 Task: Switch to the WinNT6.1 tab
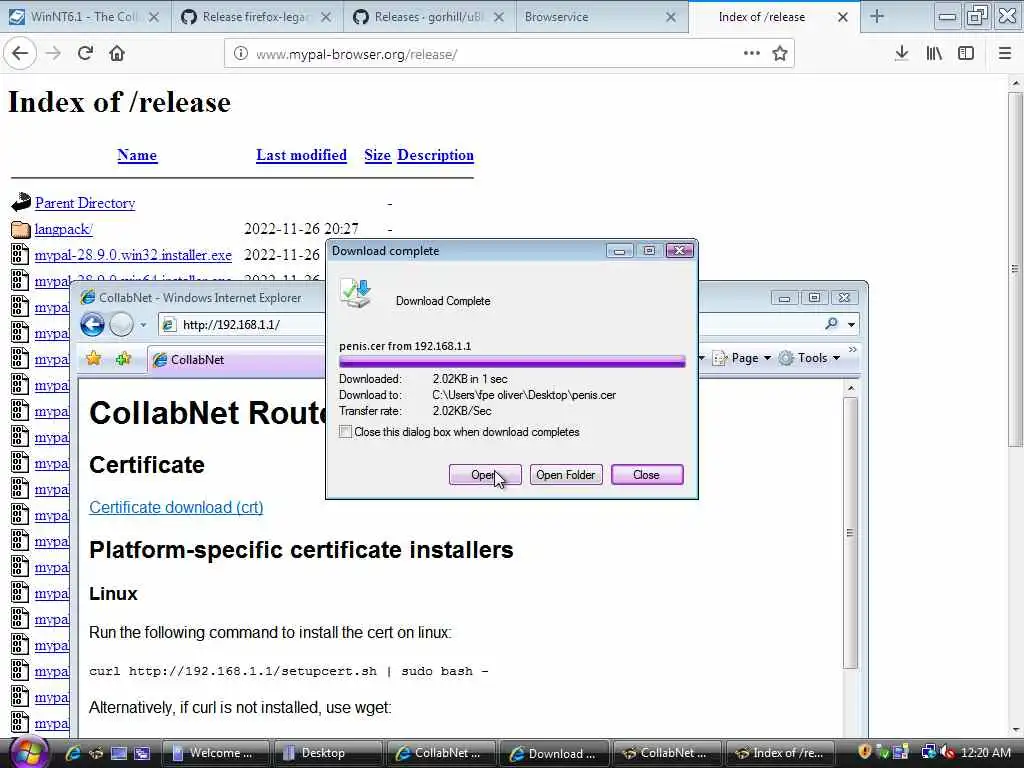click(x=86, y=17)
